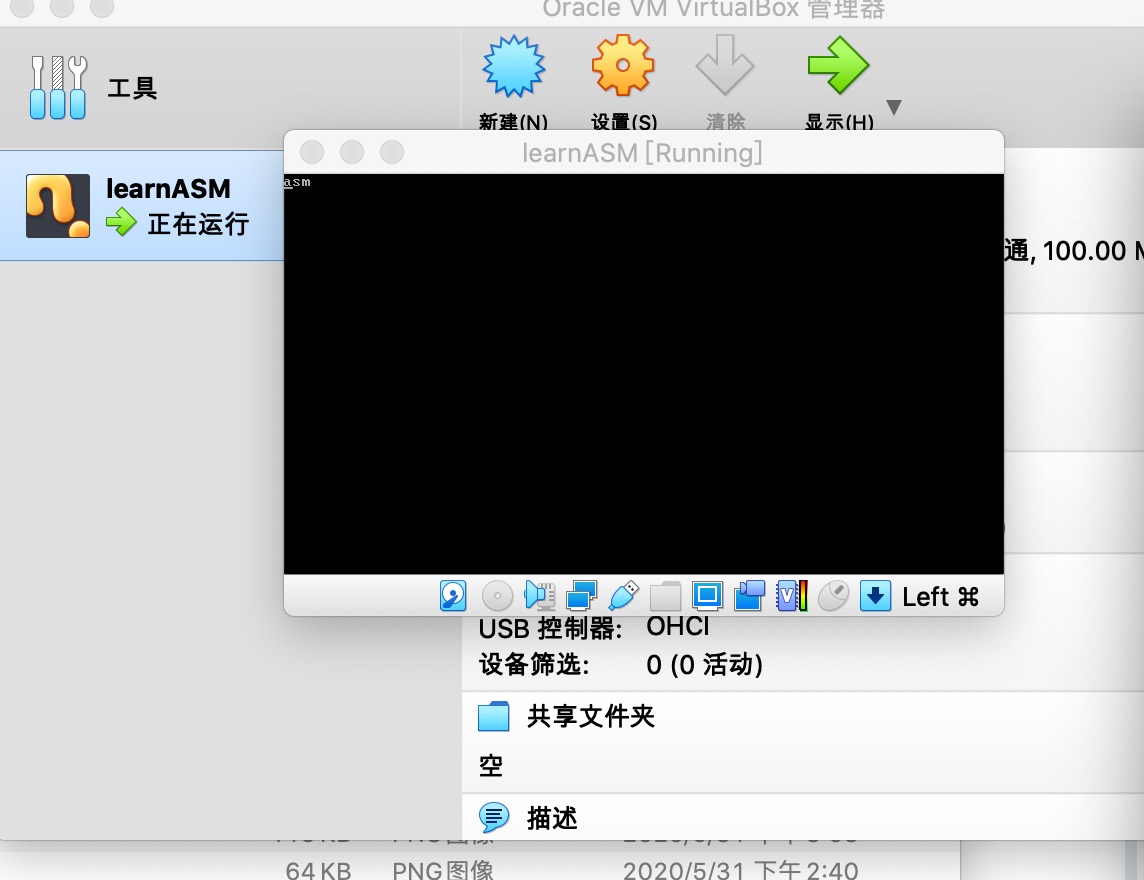Toggle the mouse integration indicator
The height and width of the screenshot is (880, 1144).
coord(832,596)
